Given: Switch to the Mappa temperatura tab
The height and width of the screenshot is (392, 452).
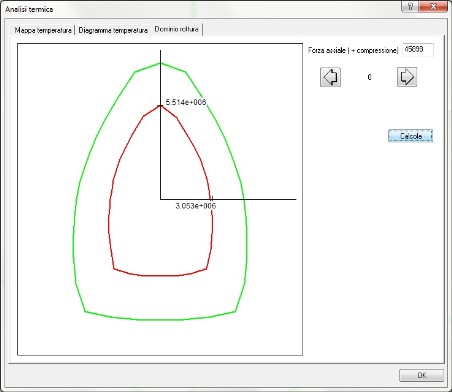Looking at the screenshot, I should pos(43,30).
